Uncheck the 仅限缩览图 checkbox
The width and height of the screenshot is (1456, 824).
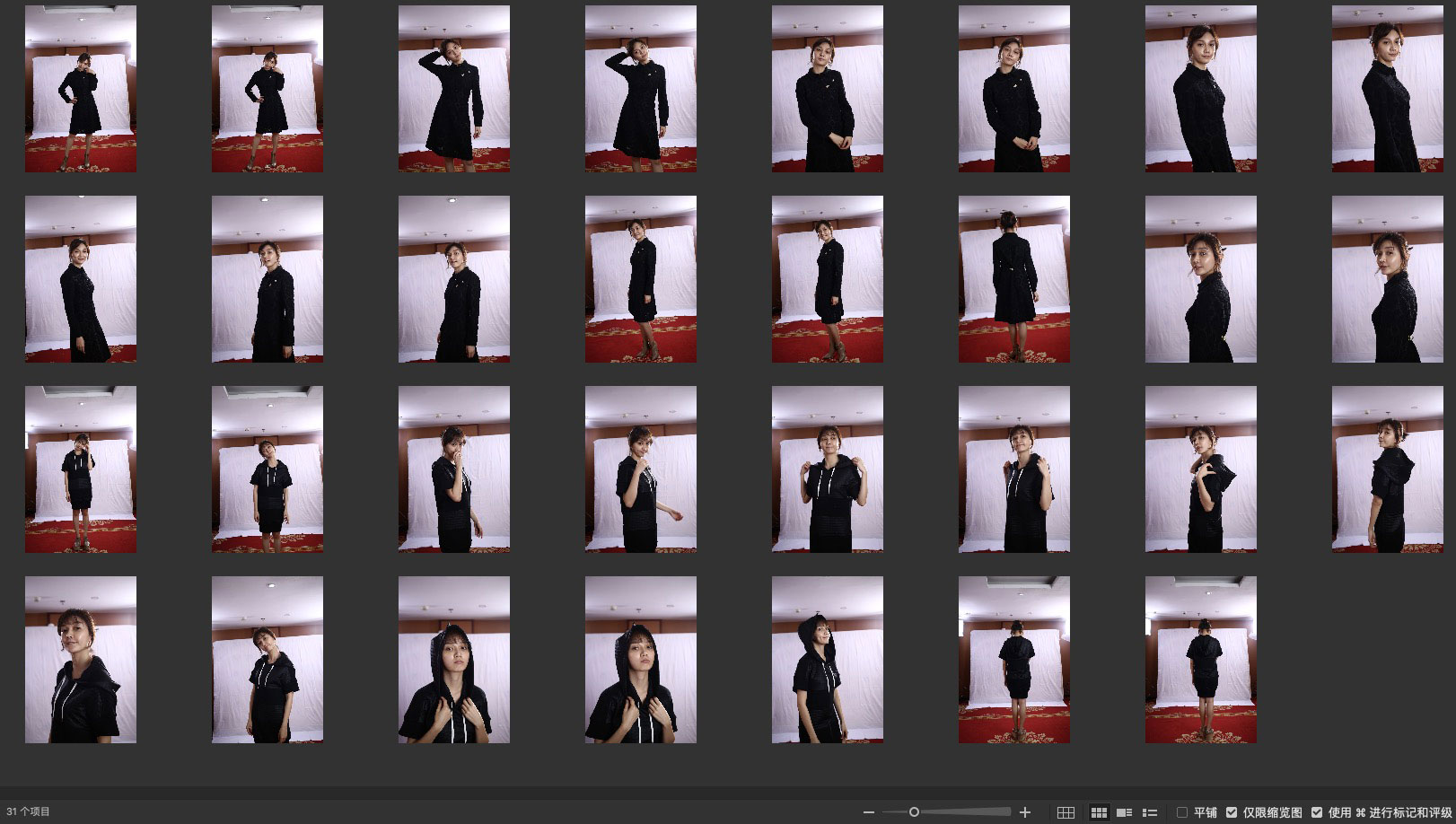pos(1232,812)
